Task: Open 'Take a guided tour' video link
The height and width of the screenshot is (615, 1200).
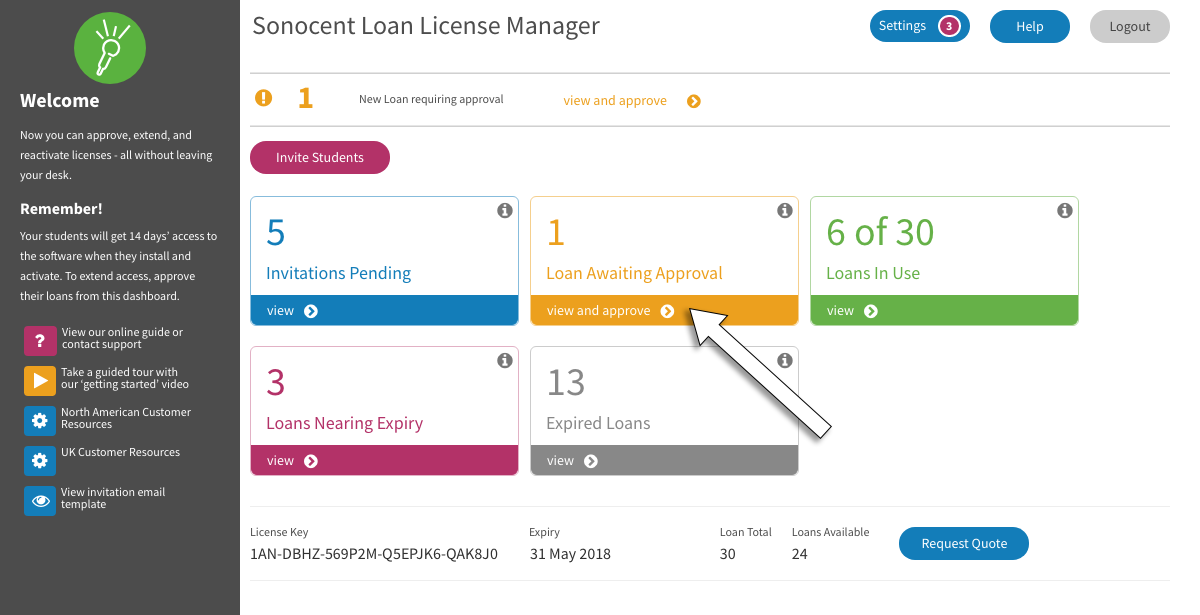Action: pos(125,378)
